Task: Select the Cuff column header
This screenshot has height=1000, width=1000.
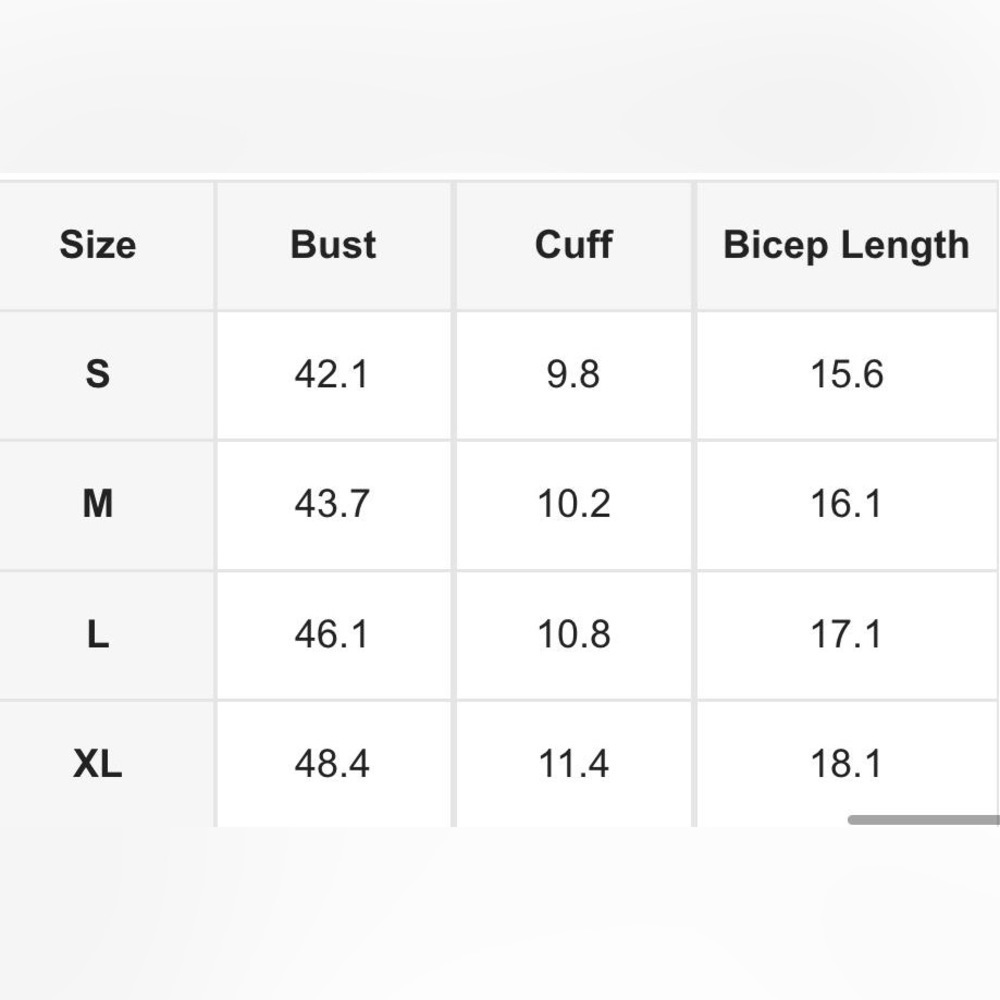Action: pyautogui.click(x=573, y=245)
